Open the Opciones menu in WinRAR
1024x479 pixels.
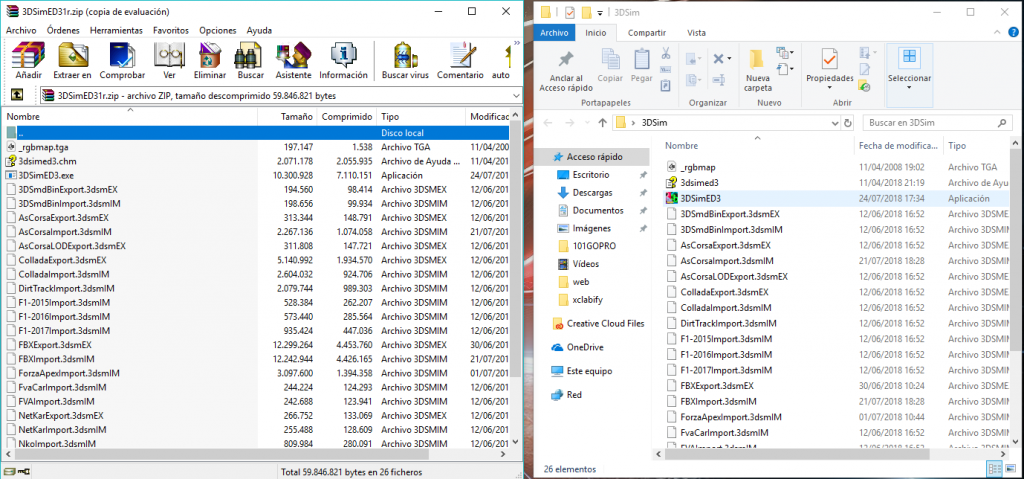tap(217, 30)
